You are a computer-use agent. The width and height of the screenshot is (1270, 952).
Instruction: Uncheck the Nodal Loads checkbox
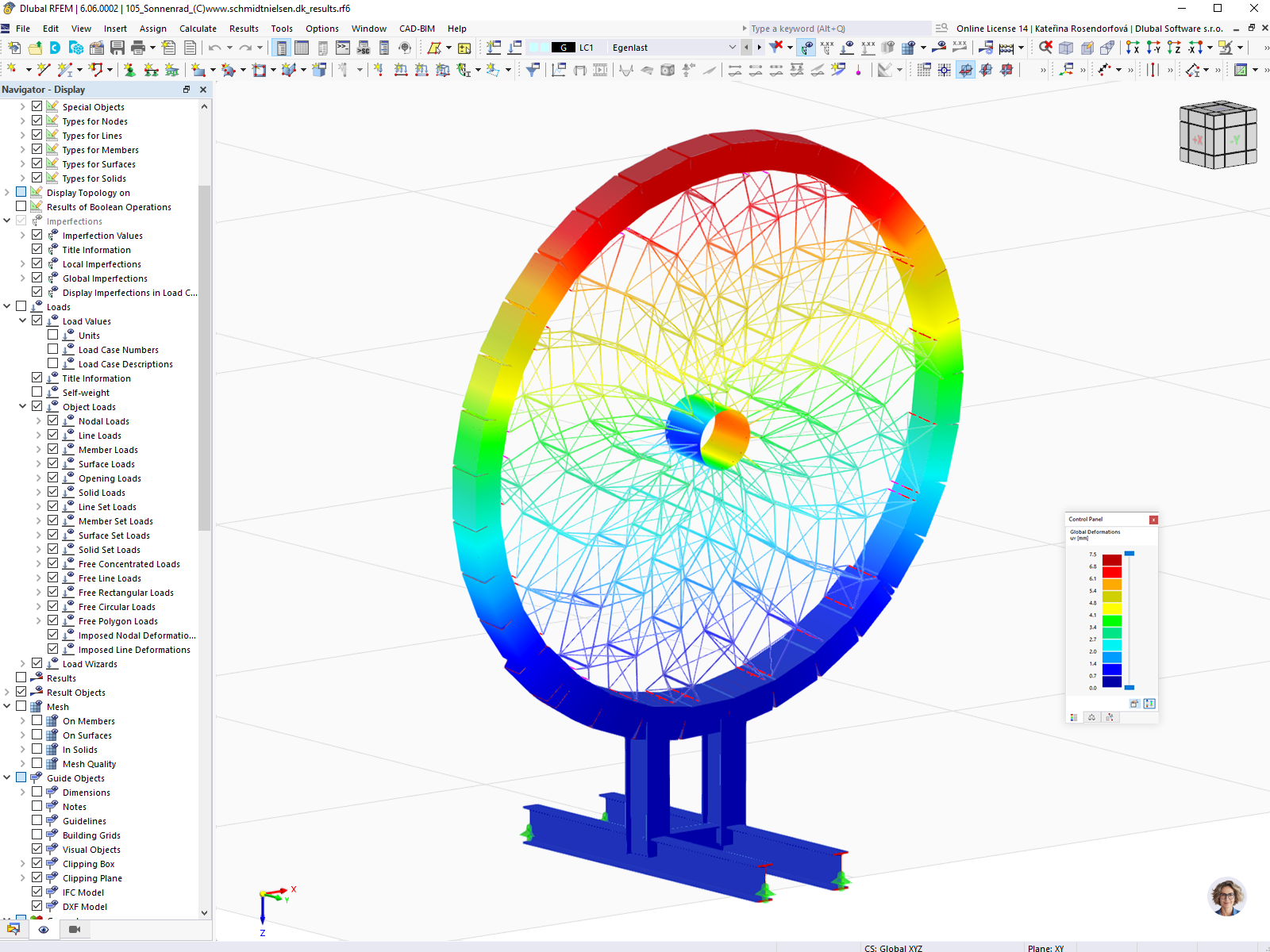pos(53,420)
